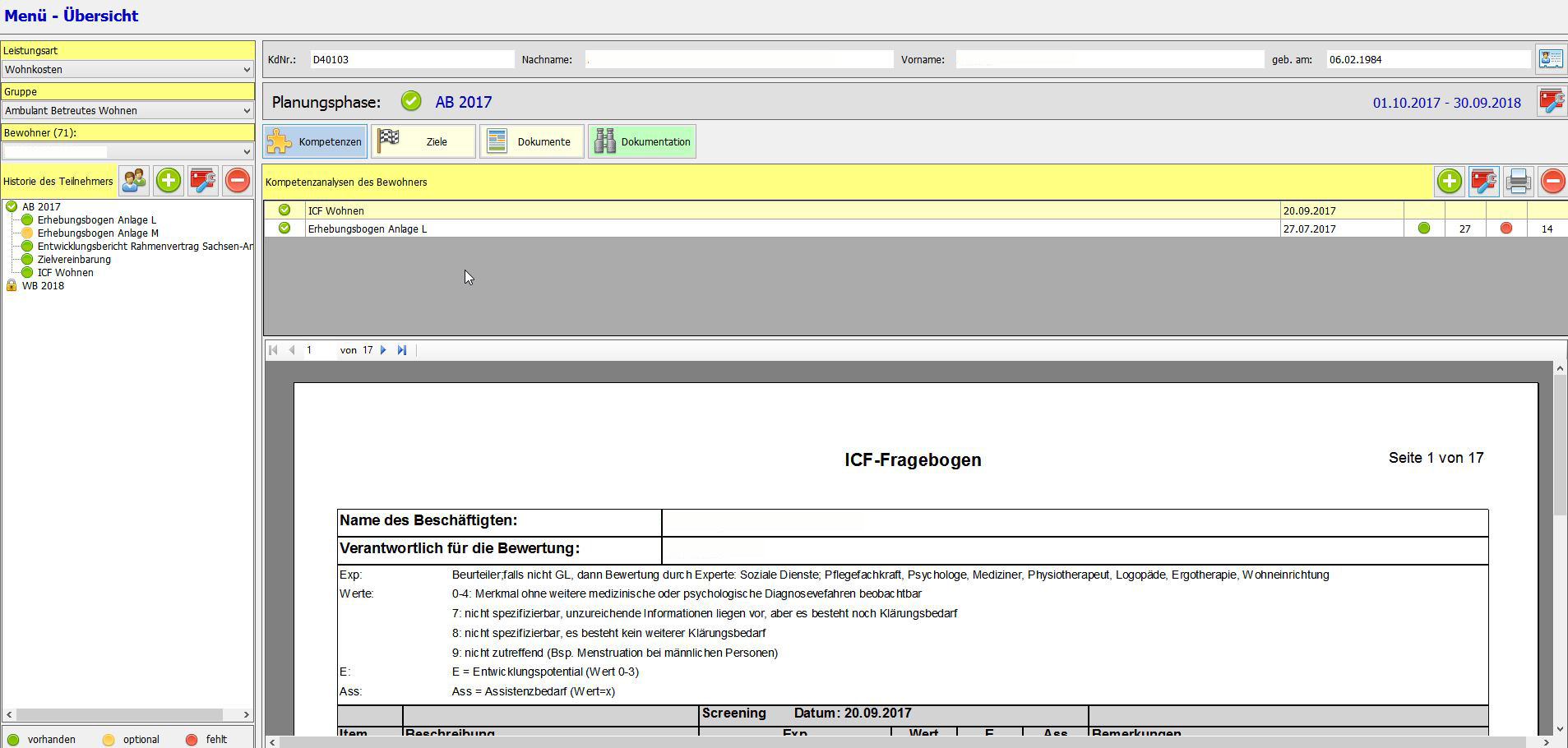Go to next report page arrow
This screenshot has height=748, width=1568.
click(x=383, y=350)
